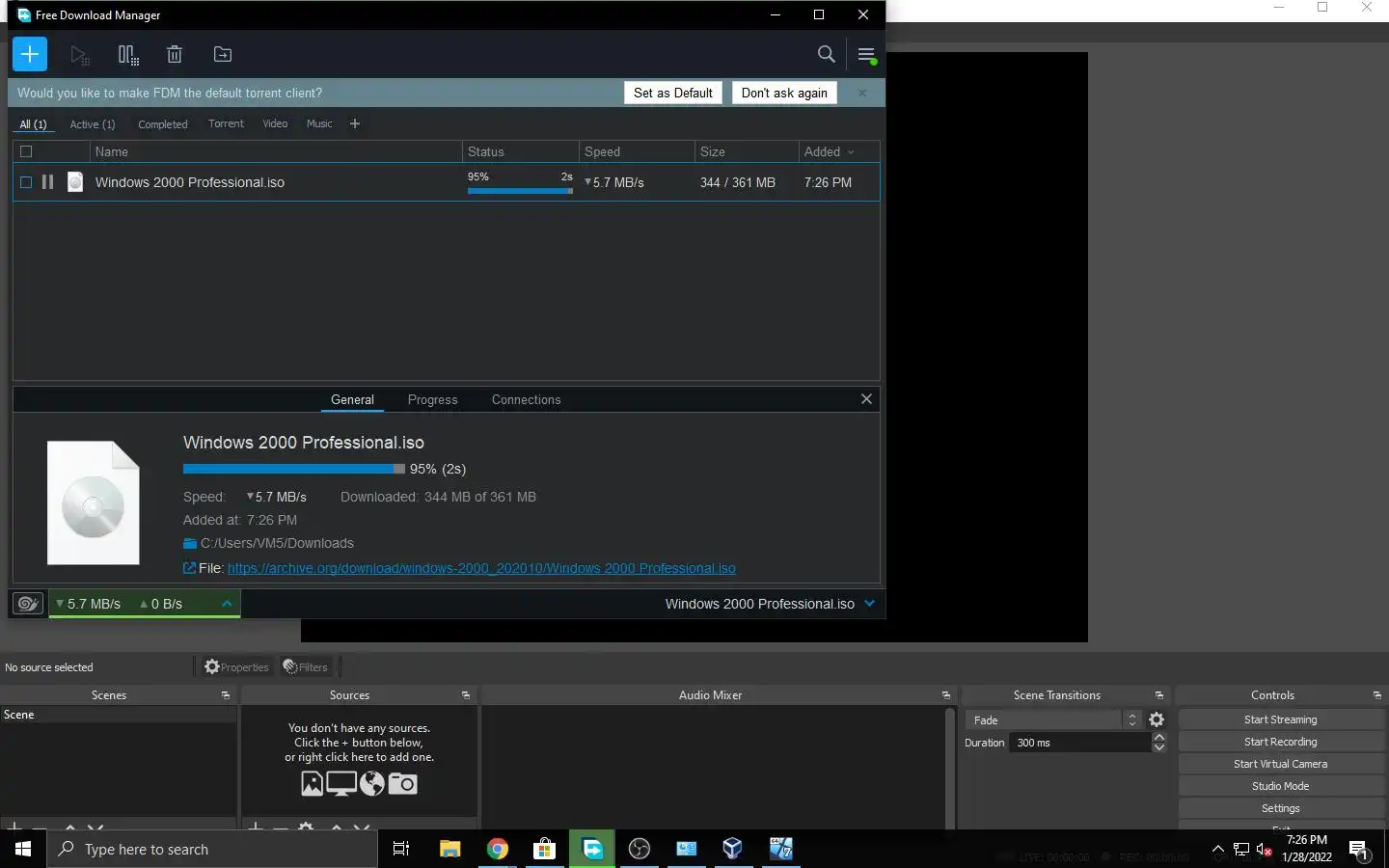
Task: Click the transition Duration 300 ms field
Action: tap(1079, 743)
